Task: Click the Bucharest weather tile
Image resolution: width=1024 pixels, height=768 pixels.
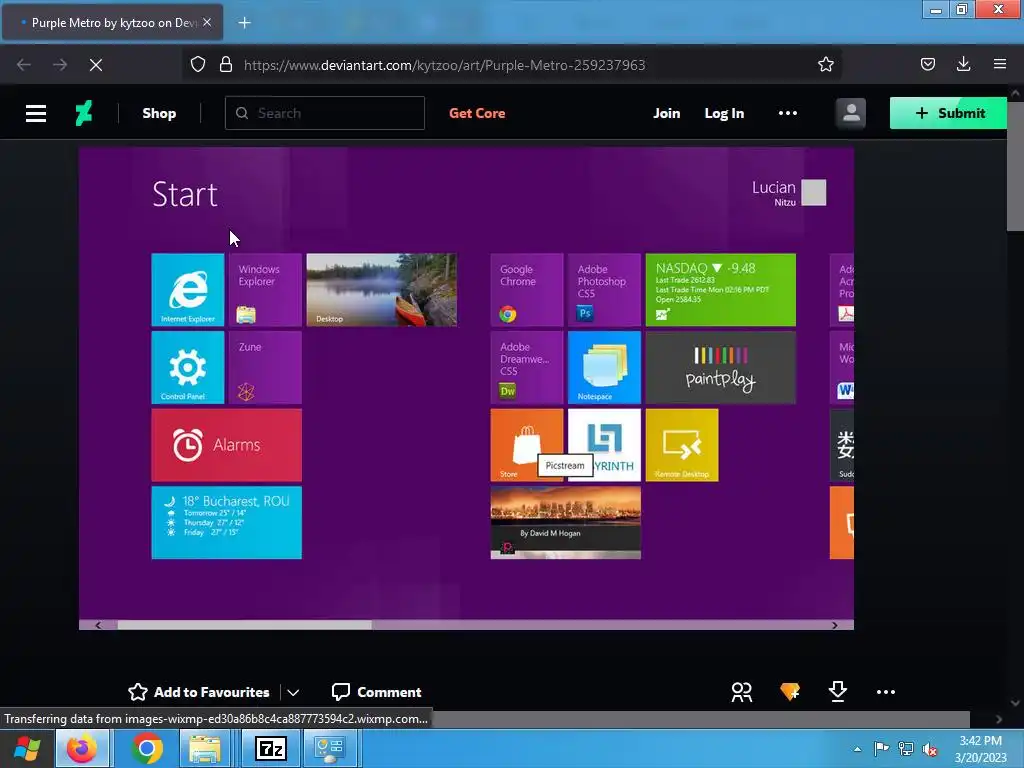Action: (x=227, y=522)
